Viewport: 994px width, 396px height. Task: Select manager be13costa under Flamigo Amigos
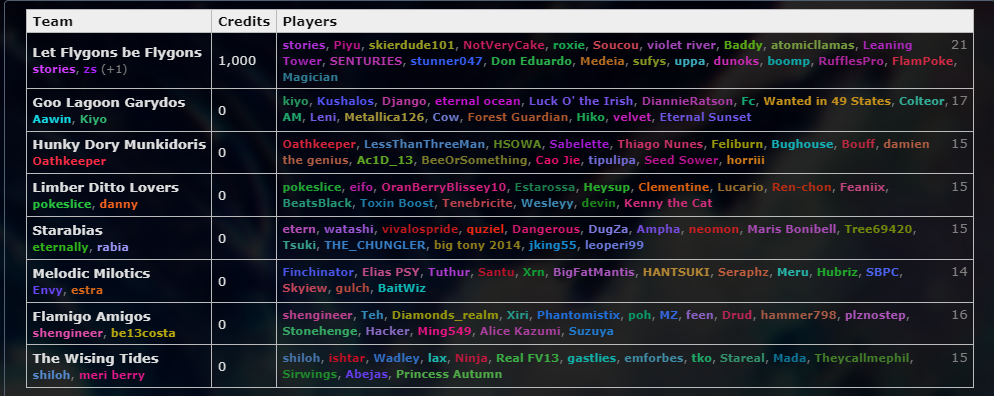143,333
